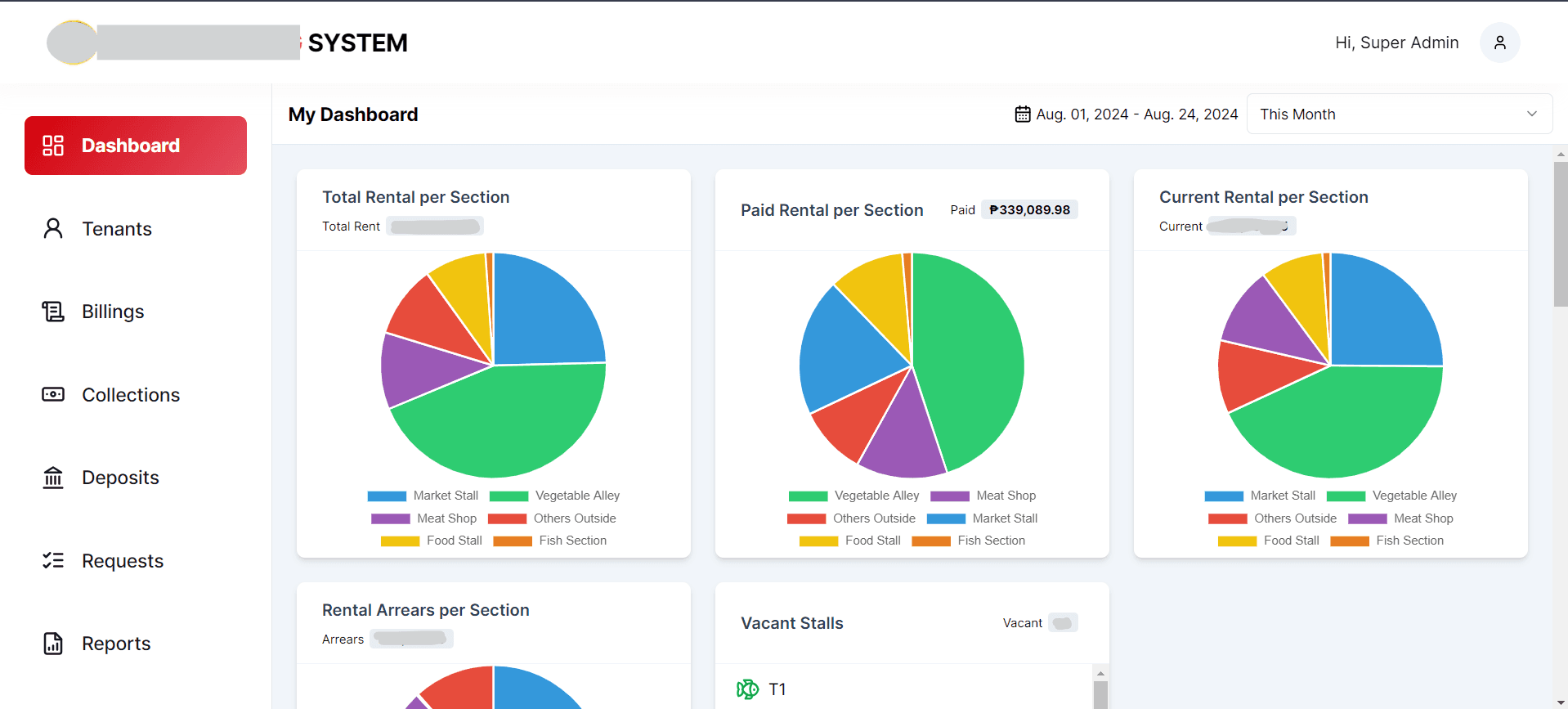Screen dimensions: 1568x709
Task: Navigate to Collections
Action: 136,394
